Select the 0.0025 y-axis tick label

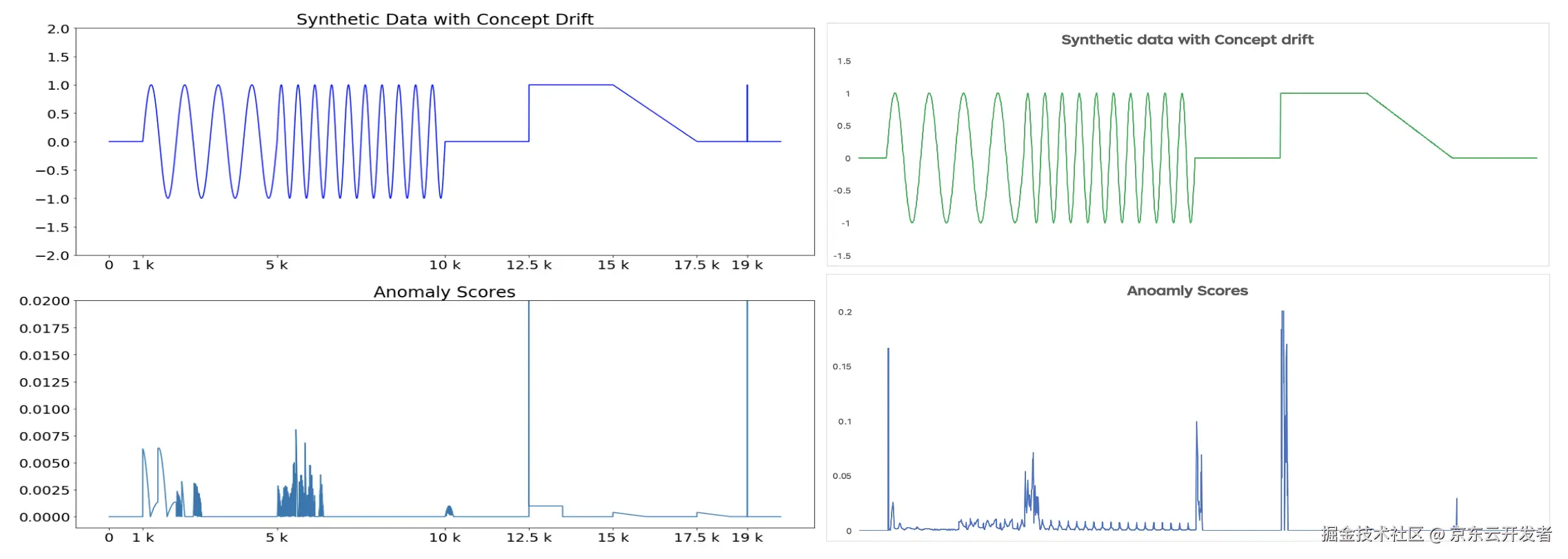(x=45, y=490)
